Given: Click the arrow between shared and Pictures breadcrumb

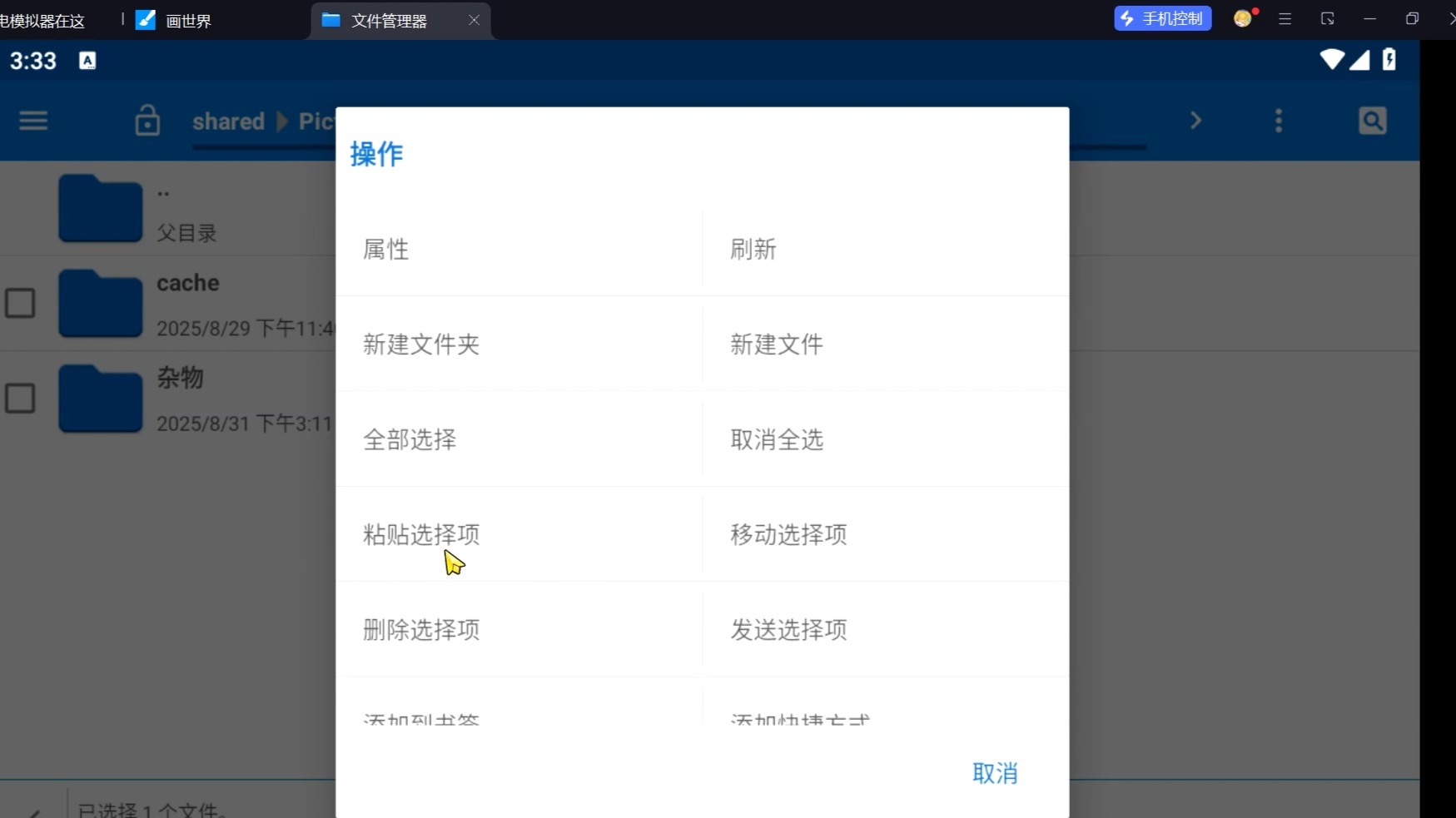Looking at the screenshot, I should click(281, 121).
